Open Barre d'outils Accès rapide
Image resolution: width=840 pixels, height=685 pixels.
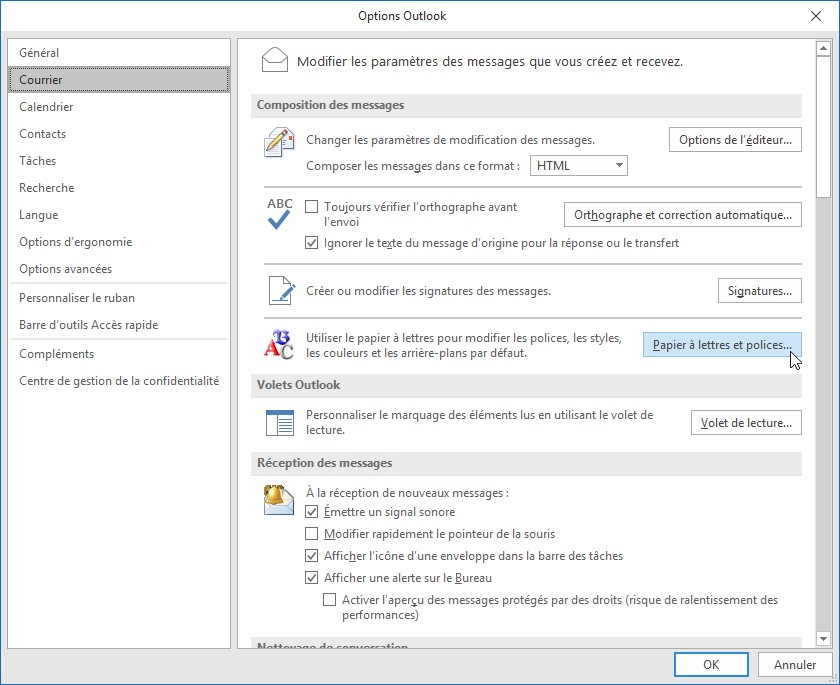pyautogui.click(x=119, y=325)
